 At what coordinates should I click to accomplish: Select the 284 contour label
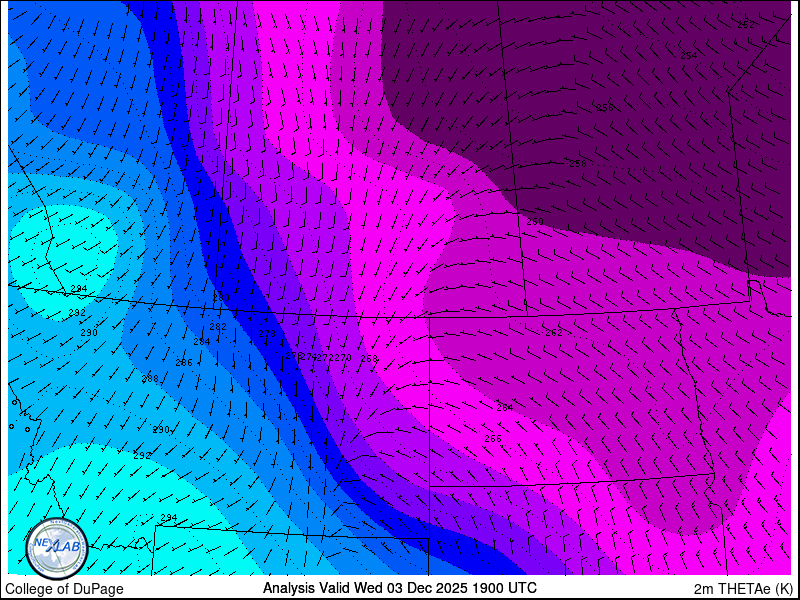[x=202, y=342]
